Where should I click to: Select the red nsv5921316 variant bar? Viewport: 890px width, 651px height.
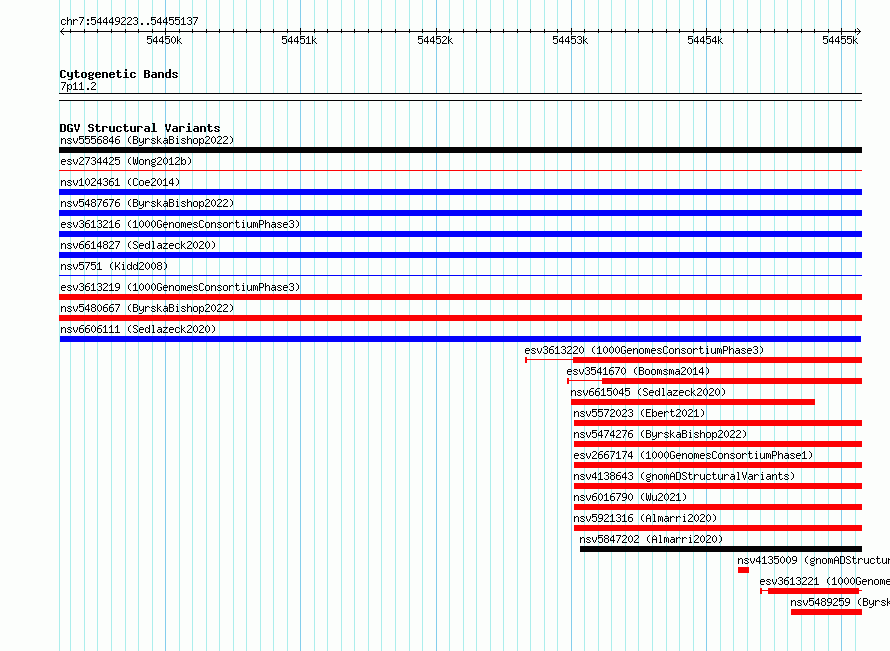717,528
